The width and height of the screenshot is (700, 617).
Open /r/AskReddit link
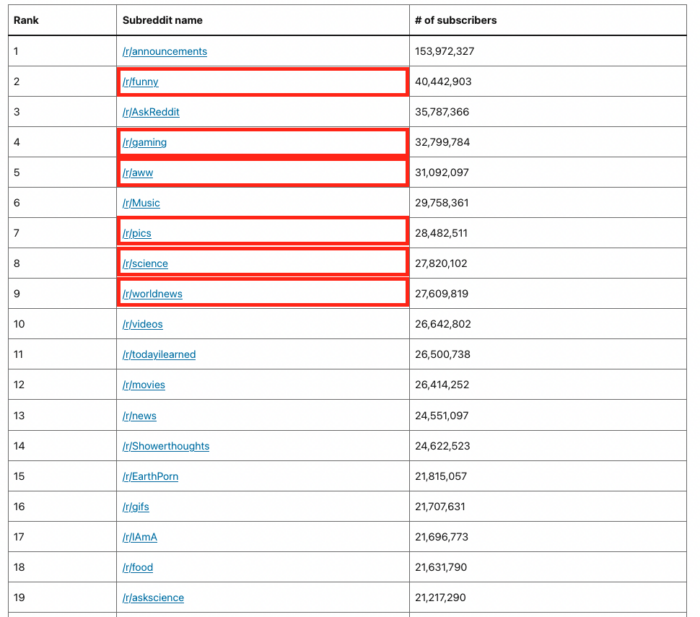tap(151, 112)
